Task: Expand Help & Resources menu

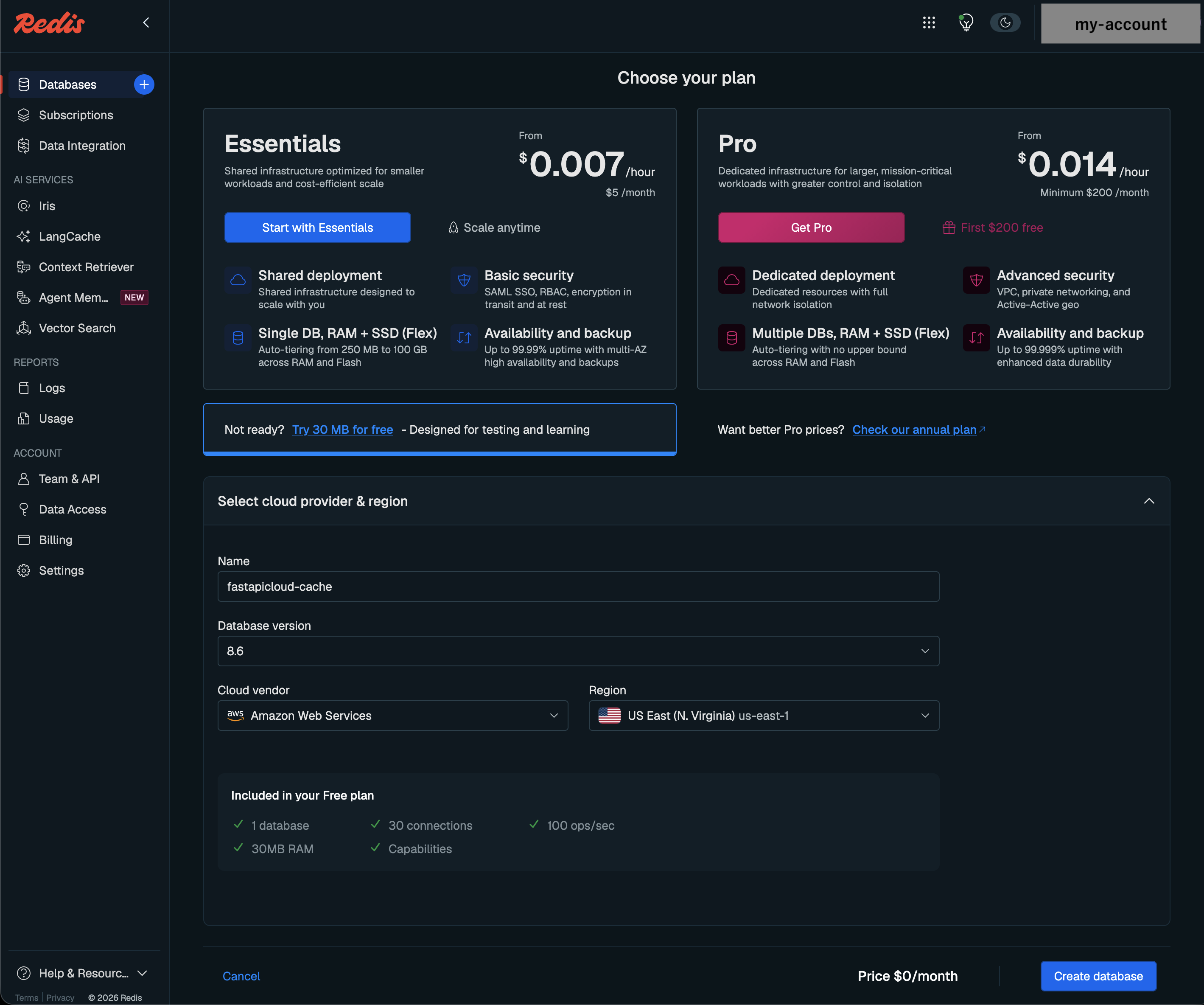Action: (83, 973)
